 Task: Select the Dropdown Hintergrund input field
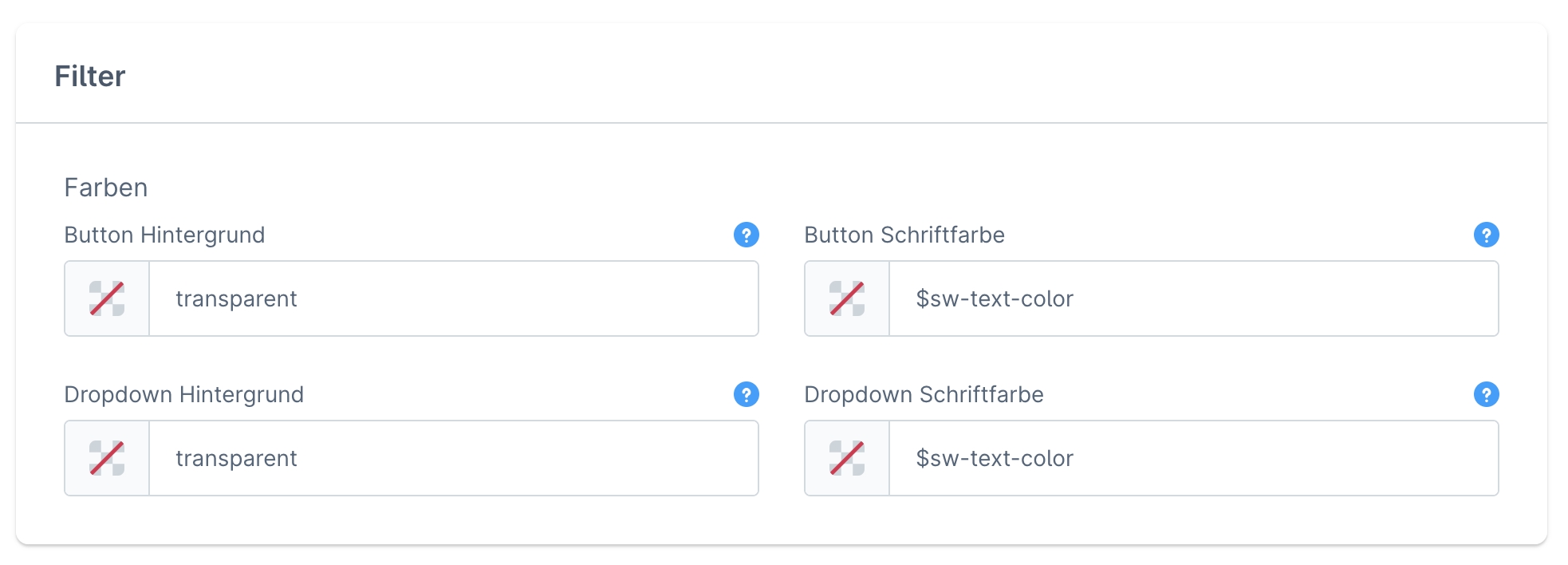point(453,458)
